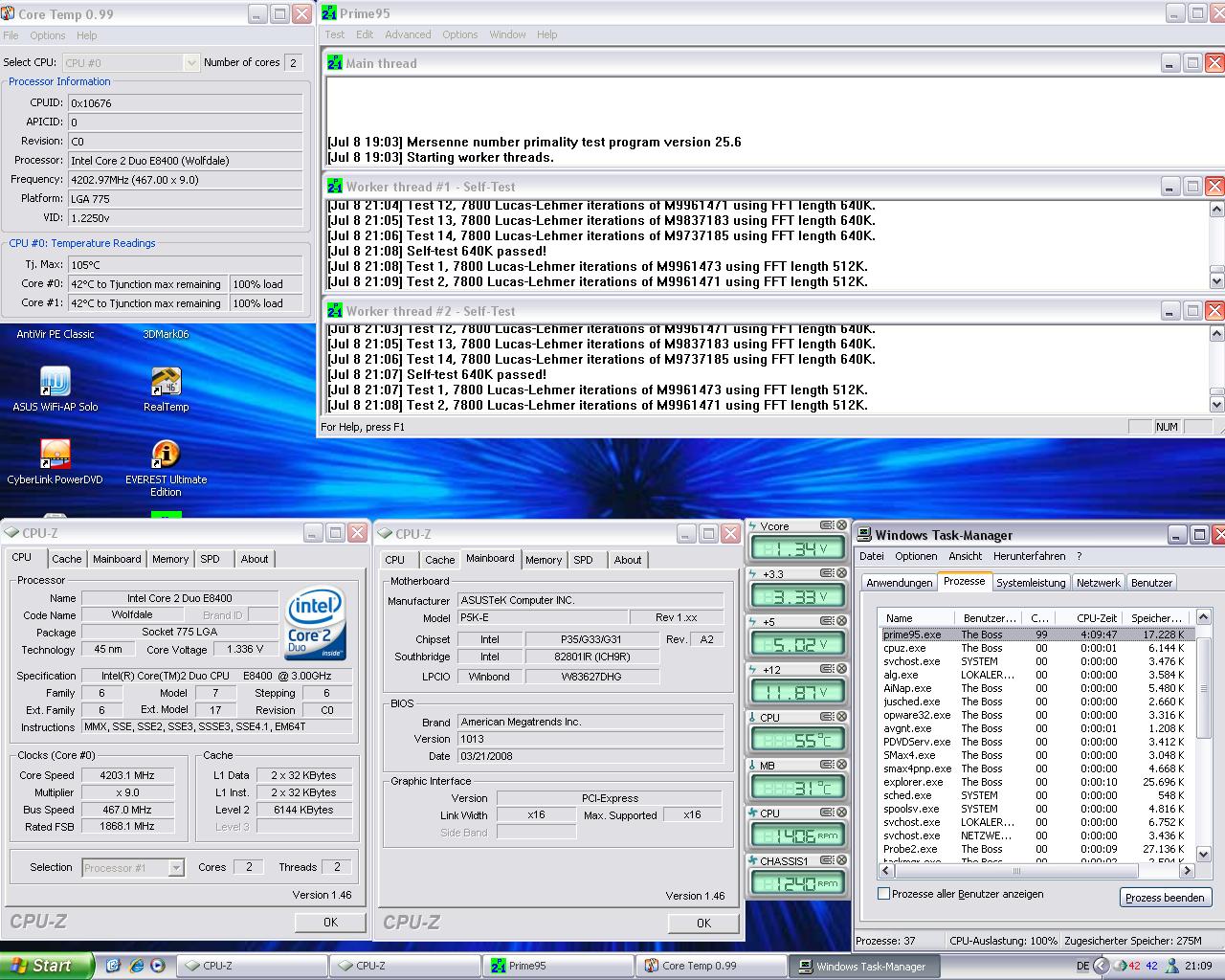1225x980 pixels.
Task: Close the Vcore sensor widget
Action: tap(841, 525)
